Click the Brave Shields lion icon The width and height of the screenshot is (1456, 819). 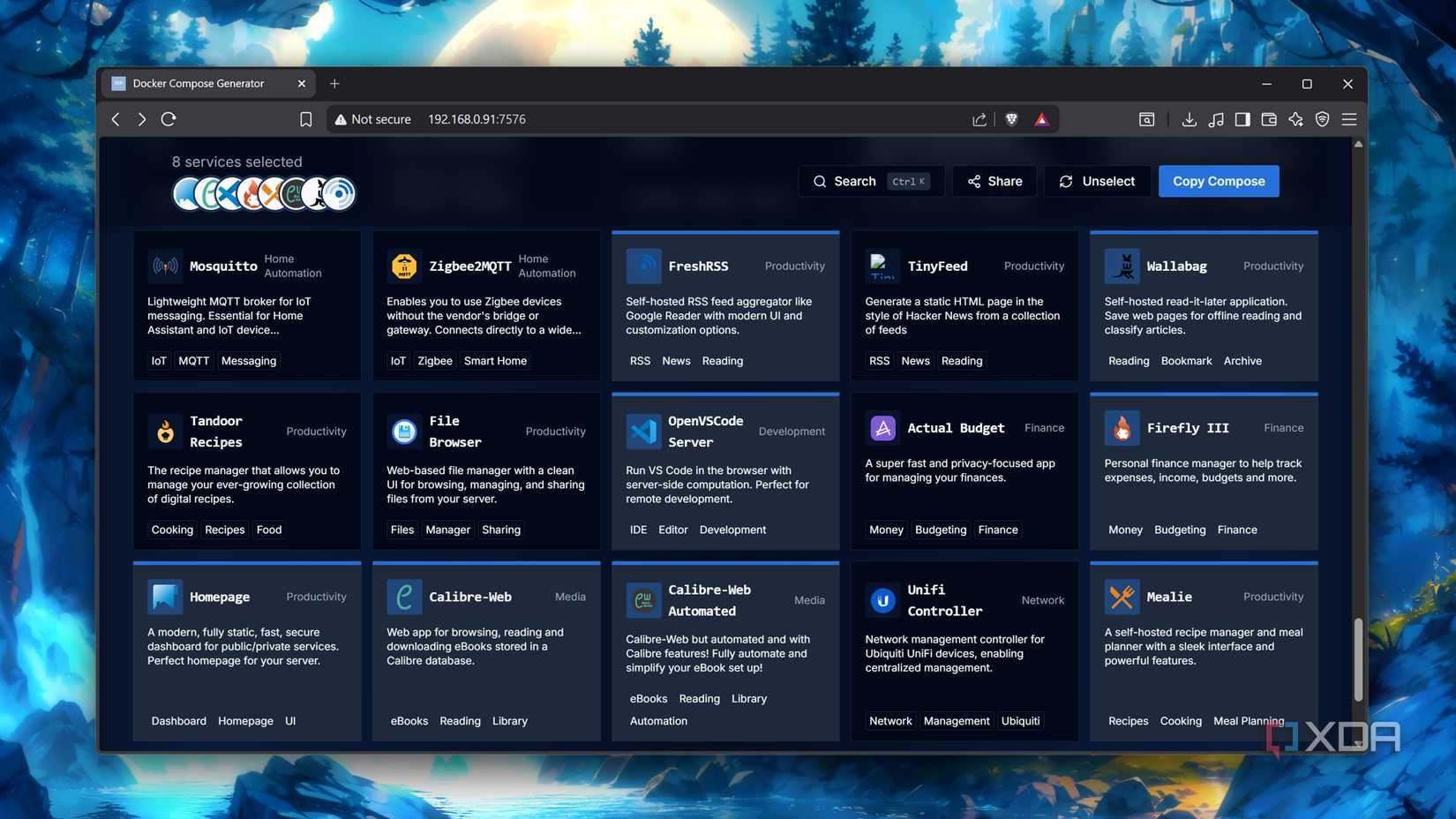[1011, 119]
